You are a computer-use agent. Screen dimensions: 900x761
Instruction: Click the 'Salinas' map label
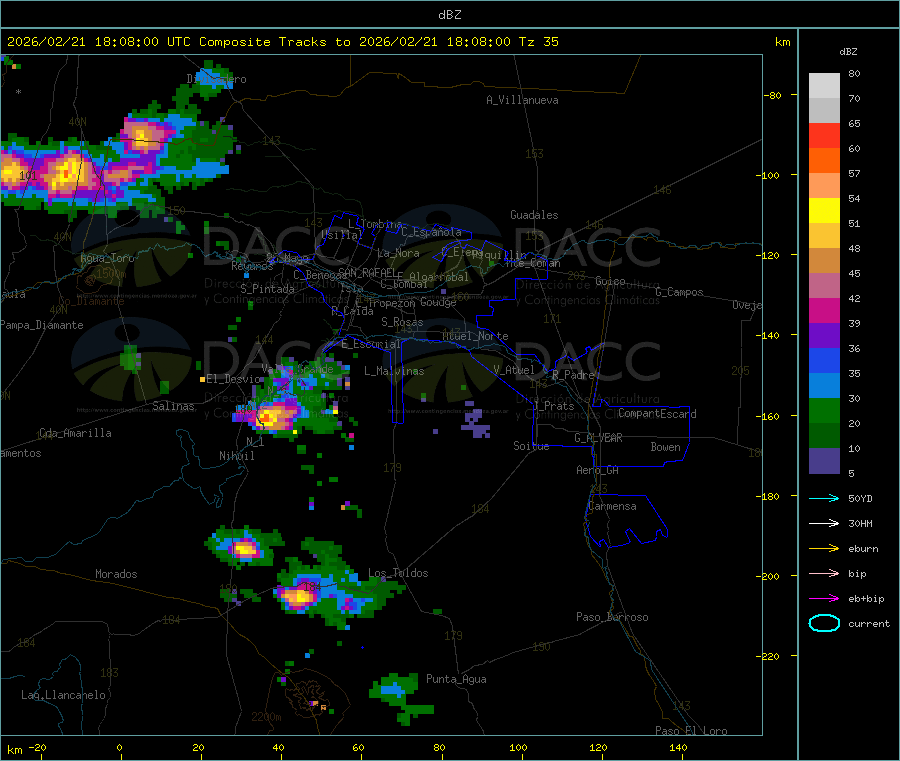coord(173,406)
